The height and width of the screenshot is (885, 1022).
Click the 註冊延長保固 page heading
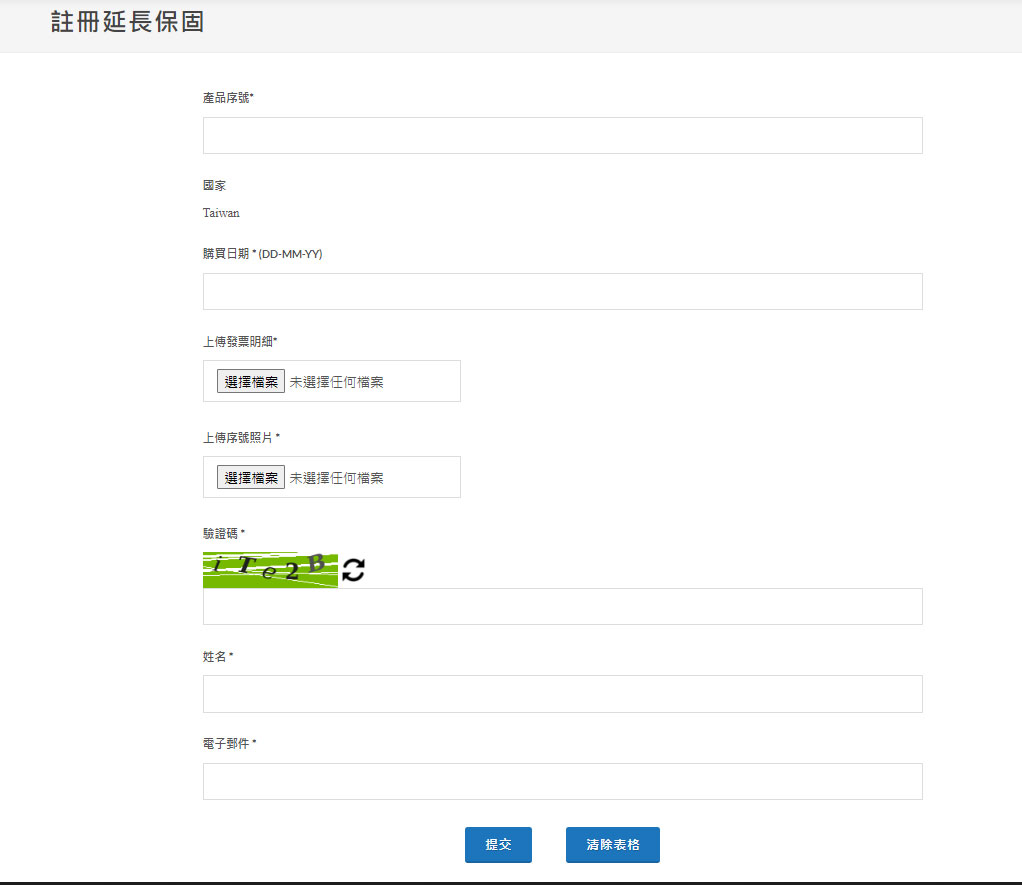(x=128, y=22)
